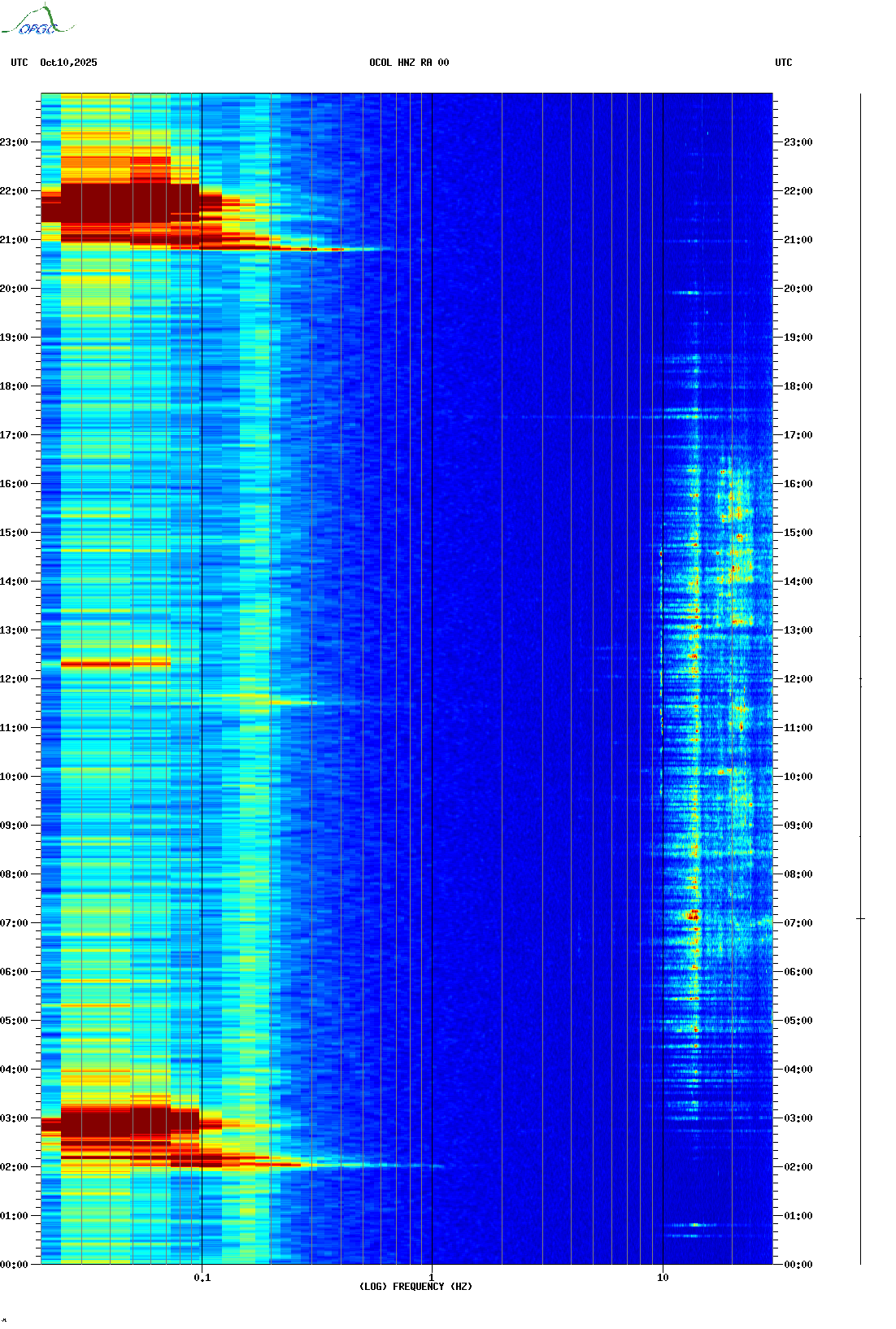The width and height of the screenshot is (896, 1329).
Task: Click the left-axis 05:00 time label
Action: click(x=14, y=1021)
